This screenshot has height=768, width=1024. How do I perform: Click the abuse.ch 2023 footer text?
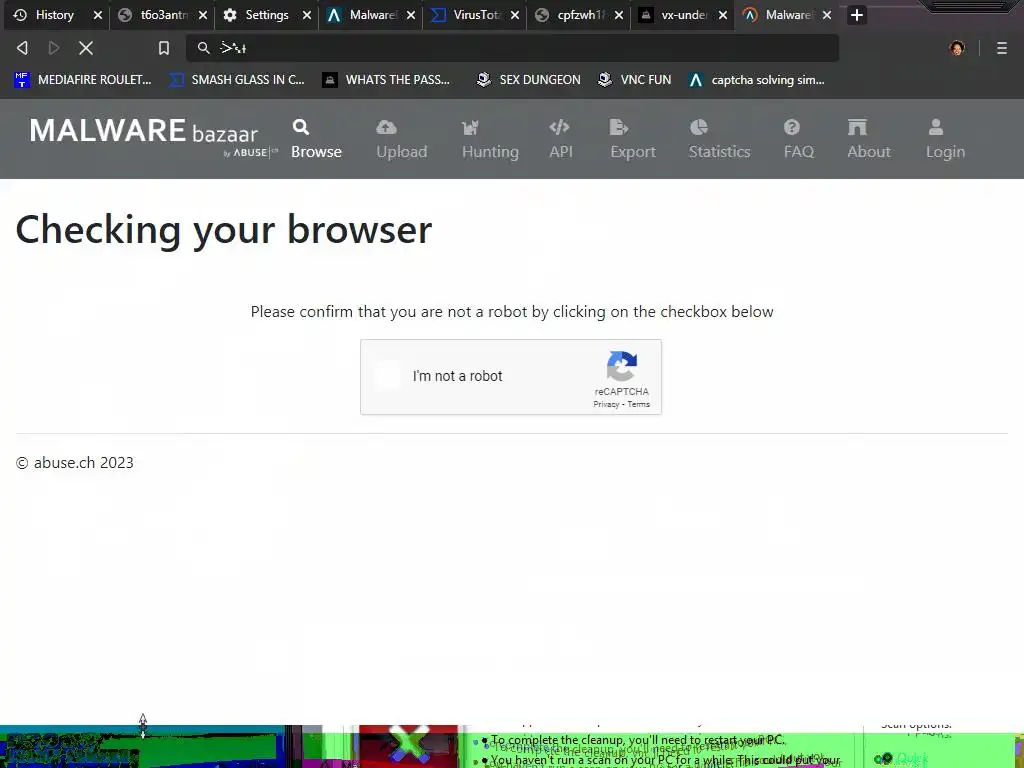(74, 462)
